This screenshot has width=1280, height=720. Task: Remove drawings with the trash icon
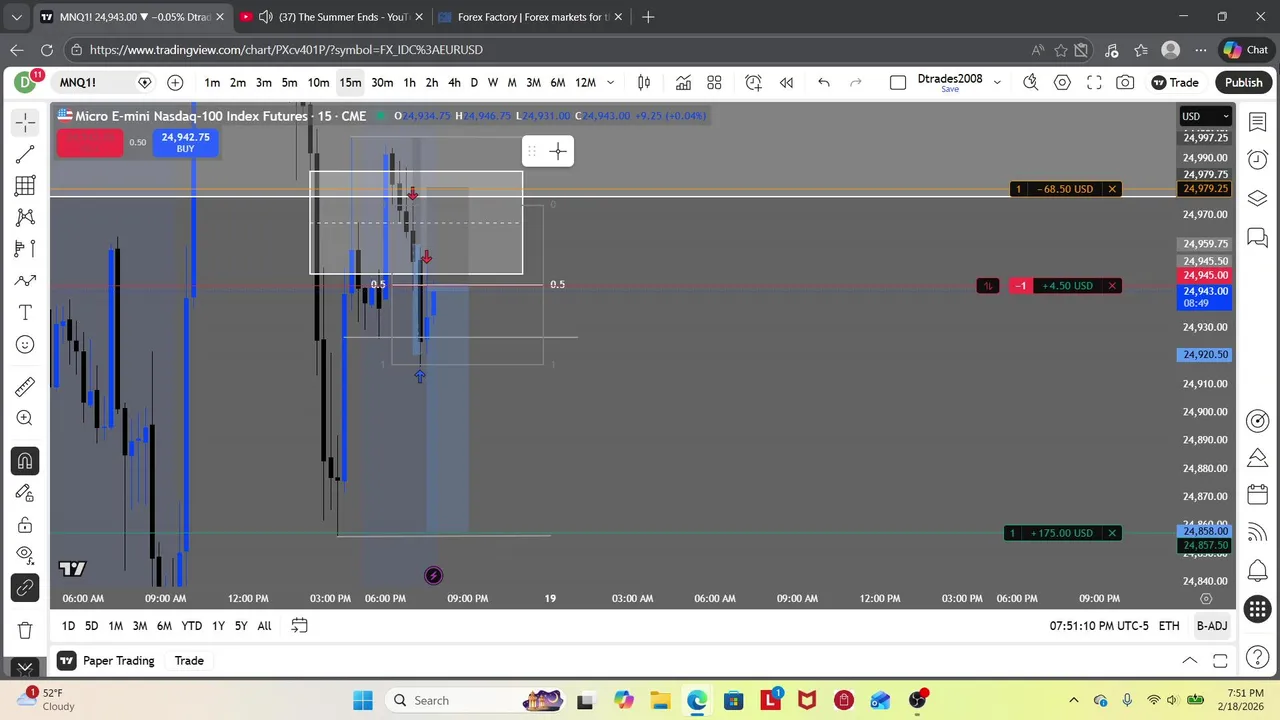25,630
